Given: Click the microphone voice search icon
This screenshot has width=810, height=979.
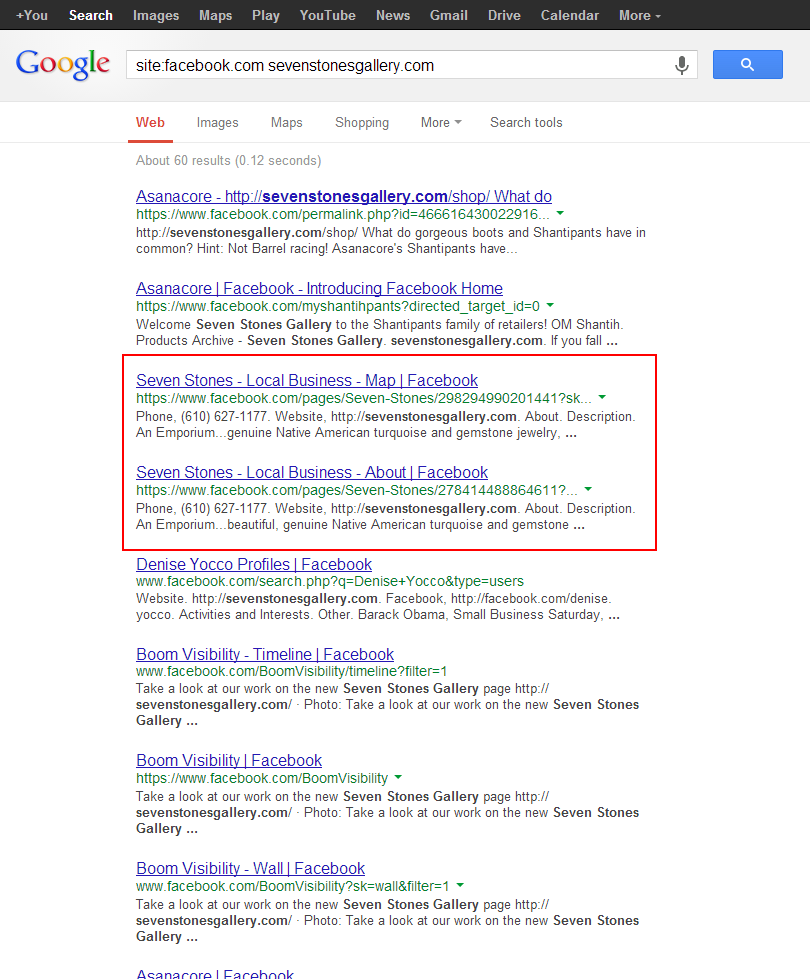Looking at the screenshot, I should click(681, 65).
